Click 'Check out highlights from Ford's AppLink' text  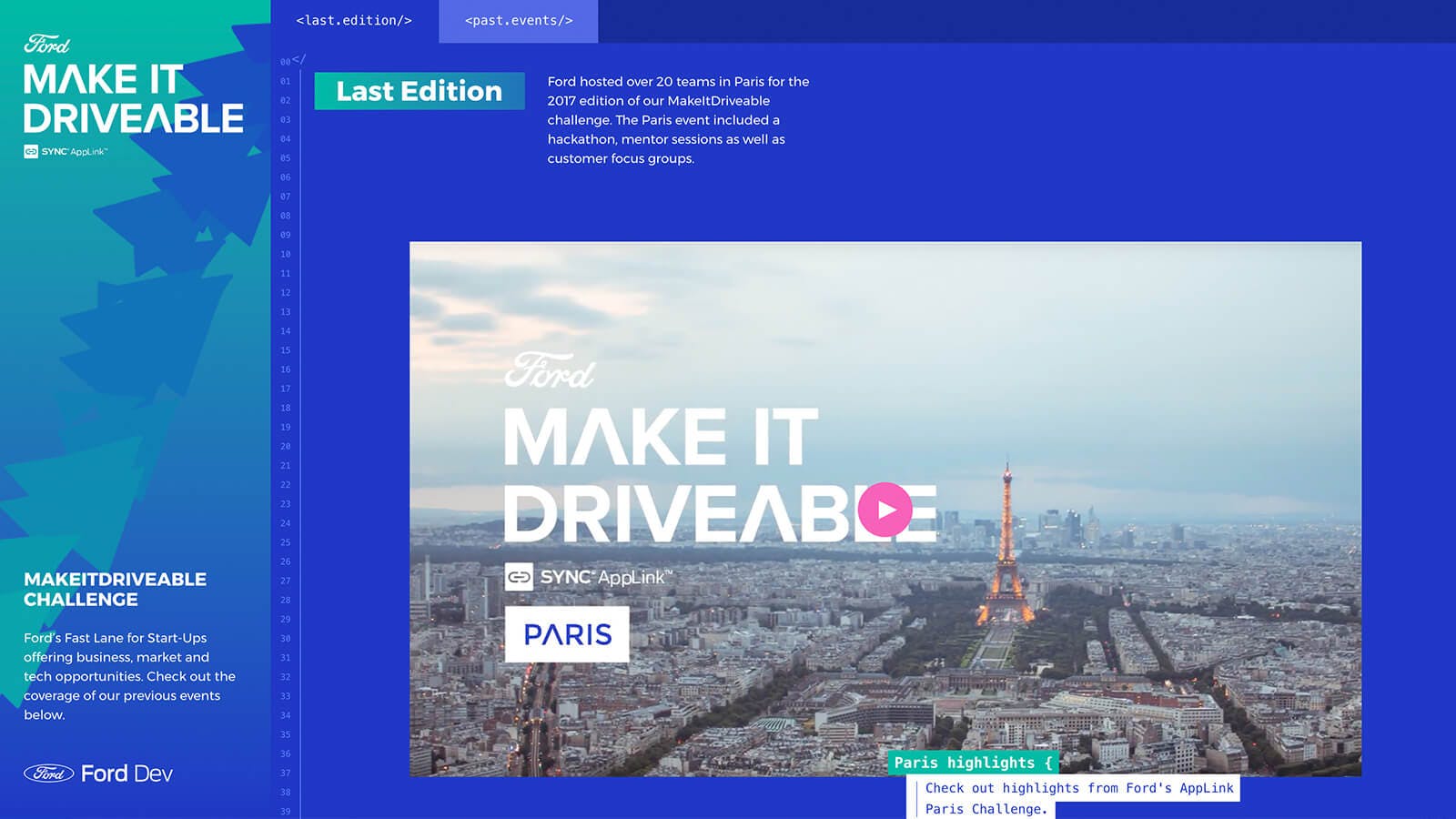pos(1079,788)
